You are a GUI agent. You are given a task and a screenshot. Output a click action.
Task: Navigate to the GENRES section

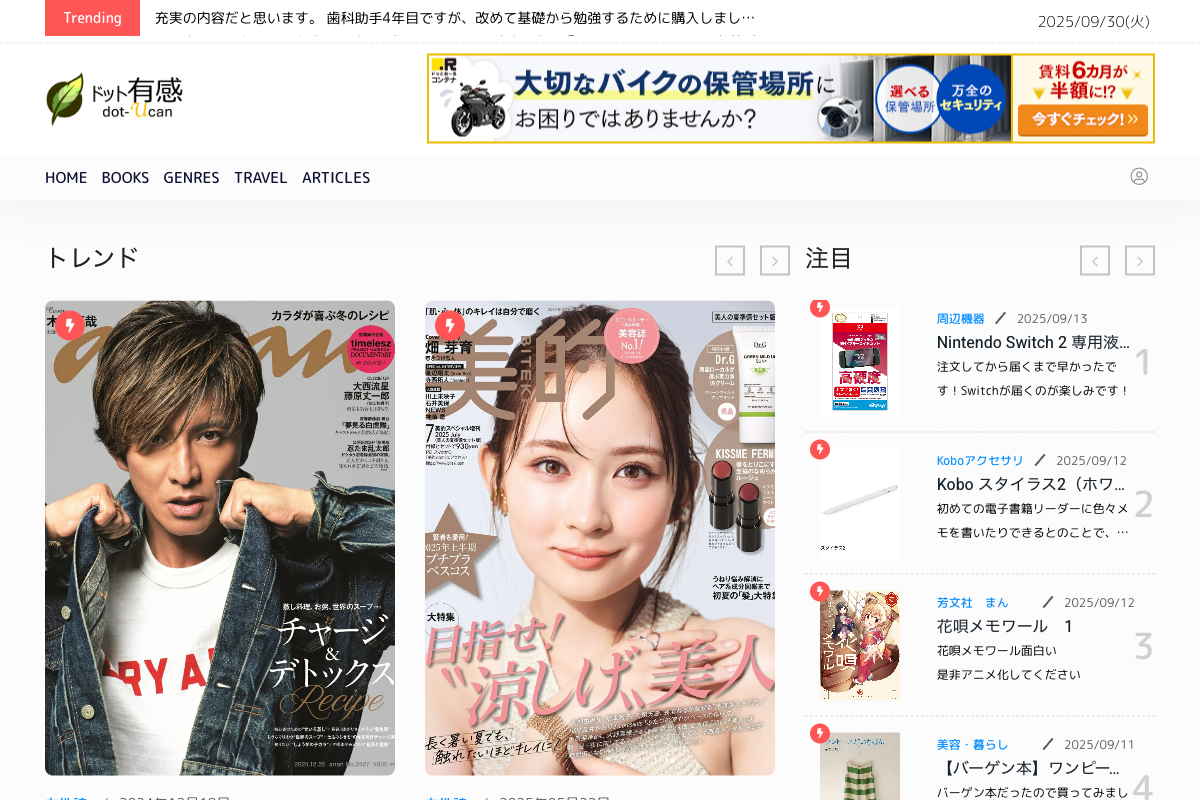pos(191,177)
